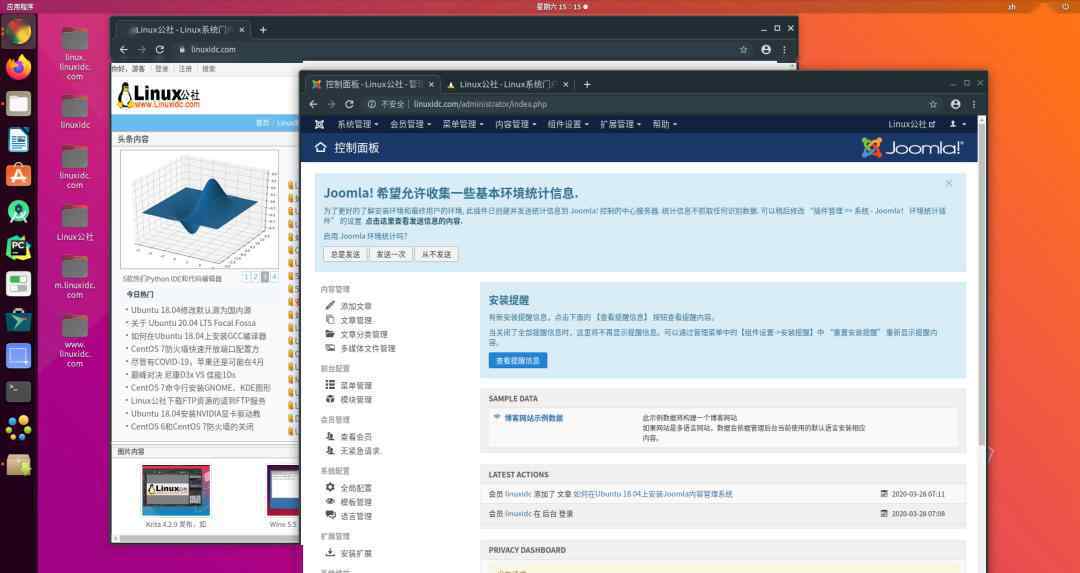Expand the 帮助 dropdown menu
Image resolution: width=1080 pixels, height=573 pixels.
[665, 124]
